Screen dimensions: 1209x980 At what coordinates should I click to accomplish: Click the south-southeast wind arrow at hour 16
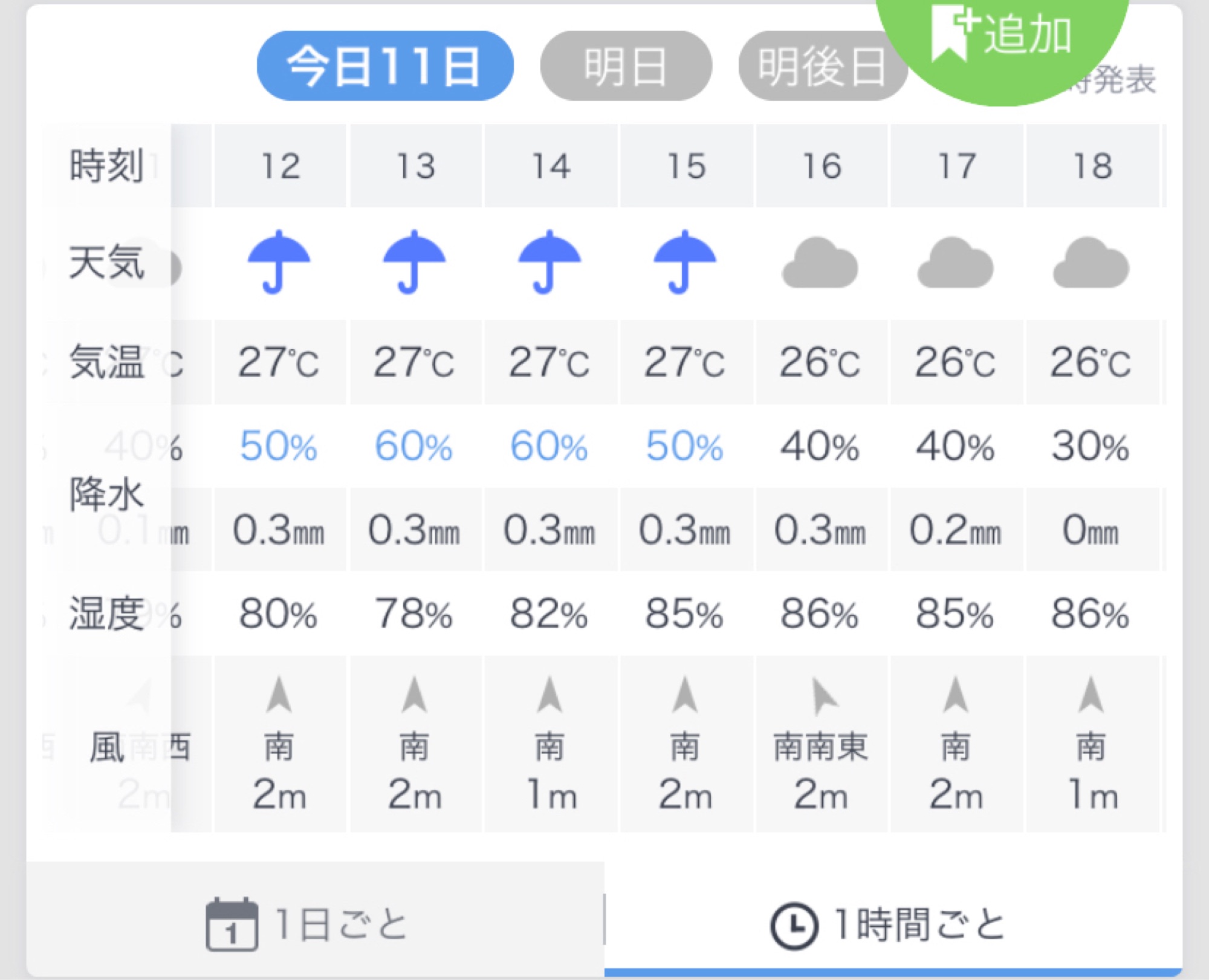click(823, 696)
